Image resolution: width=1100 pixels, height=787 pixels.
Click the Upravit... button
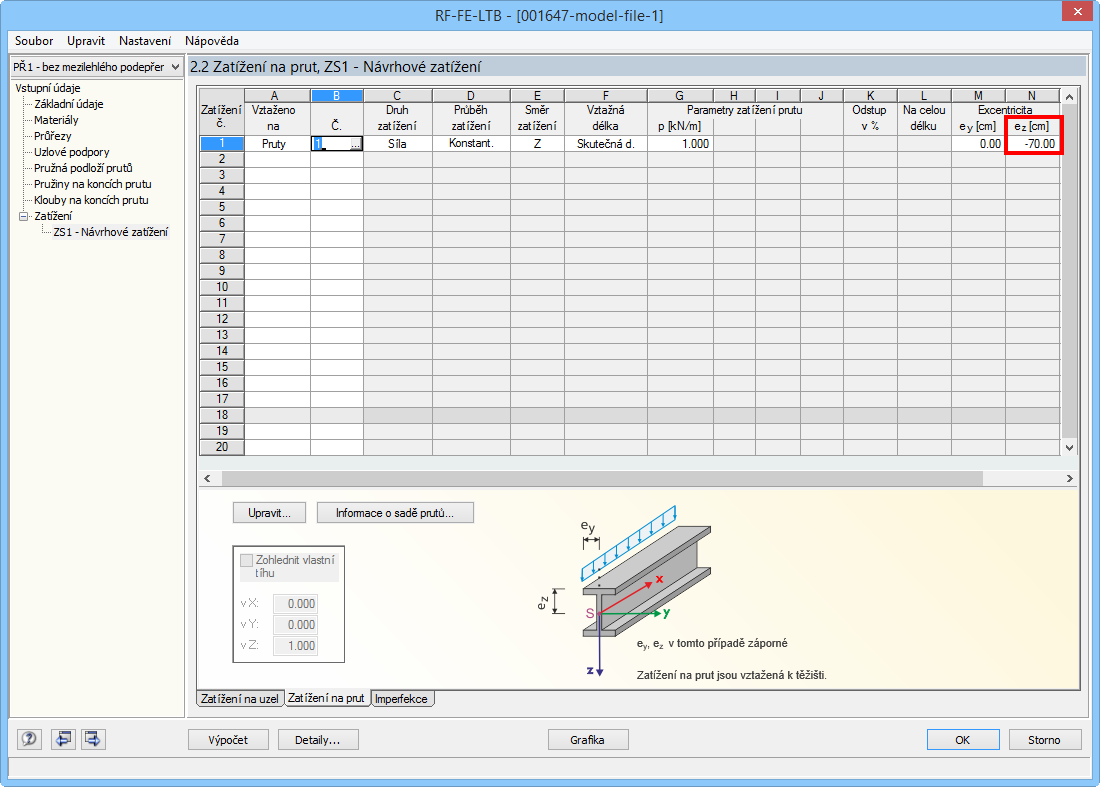(269, 513)
